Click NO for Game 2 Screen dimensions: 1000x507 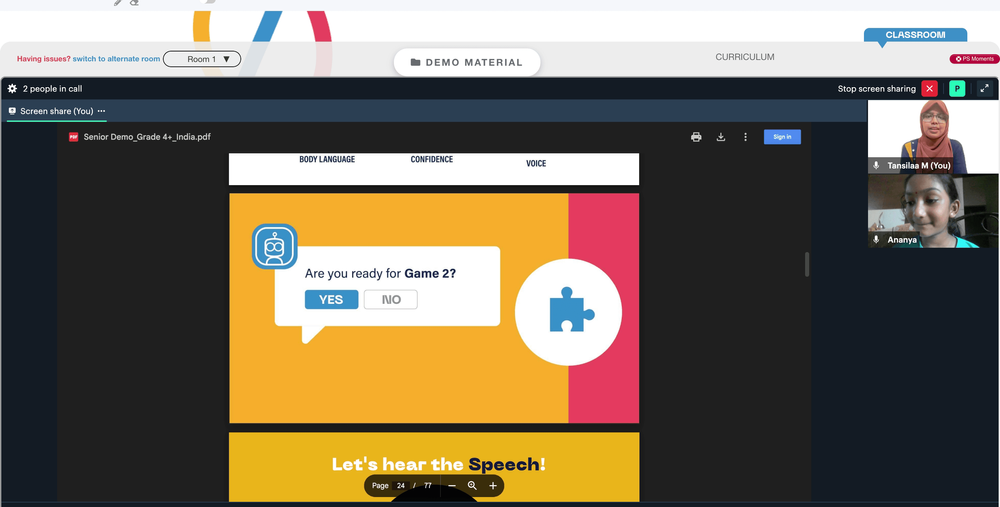click(x=391, y=299)
